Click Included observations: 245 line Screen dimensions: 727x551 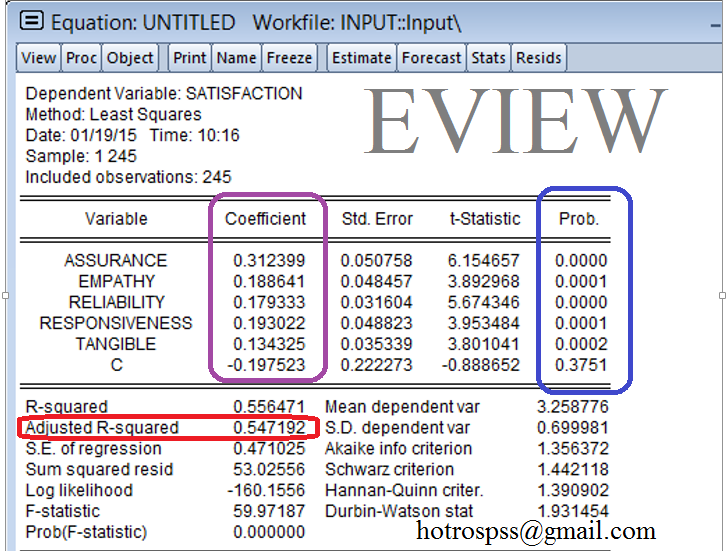point(128,177)
